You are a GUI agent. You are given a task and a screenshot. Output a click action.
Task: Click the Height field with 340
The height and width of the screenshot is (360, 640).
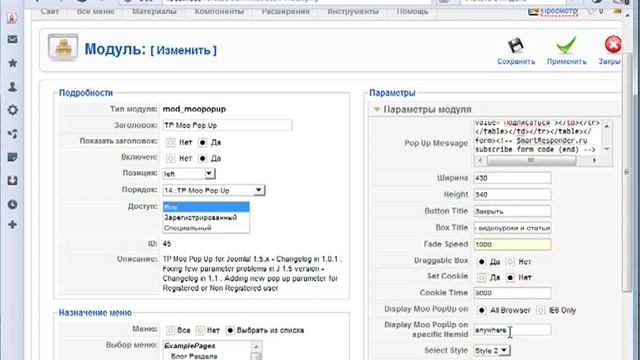pos(512,195)
